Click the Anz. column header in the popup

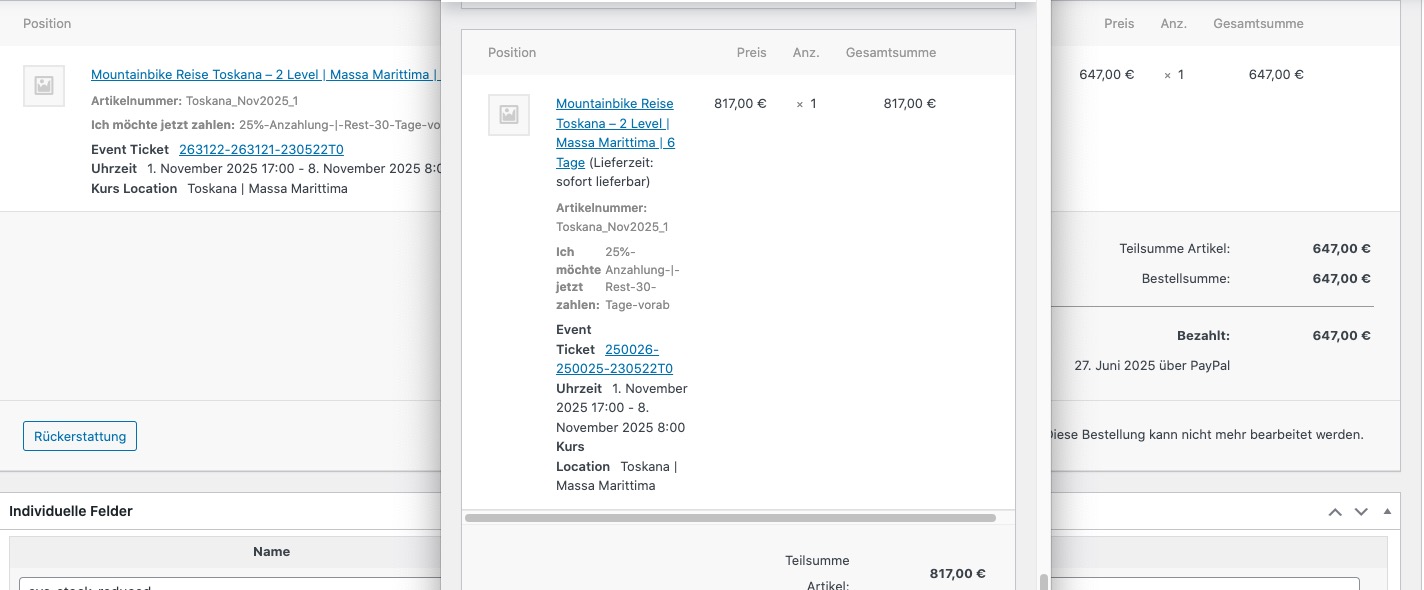(805, 53)
